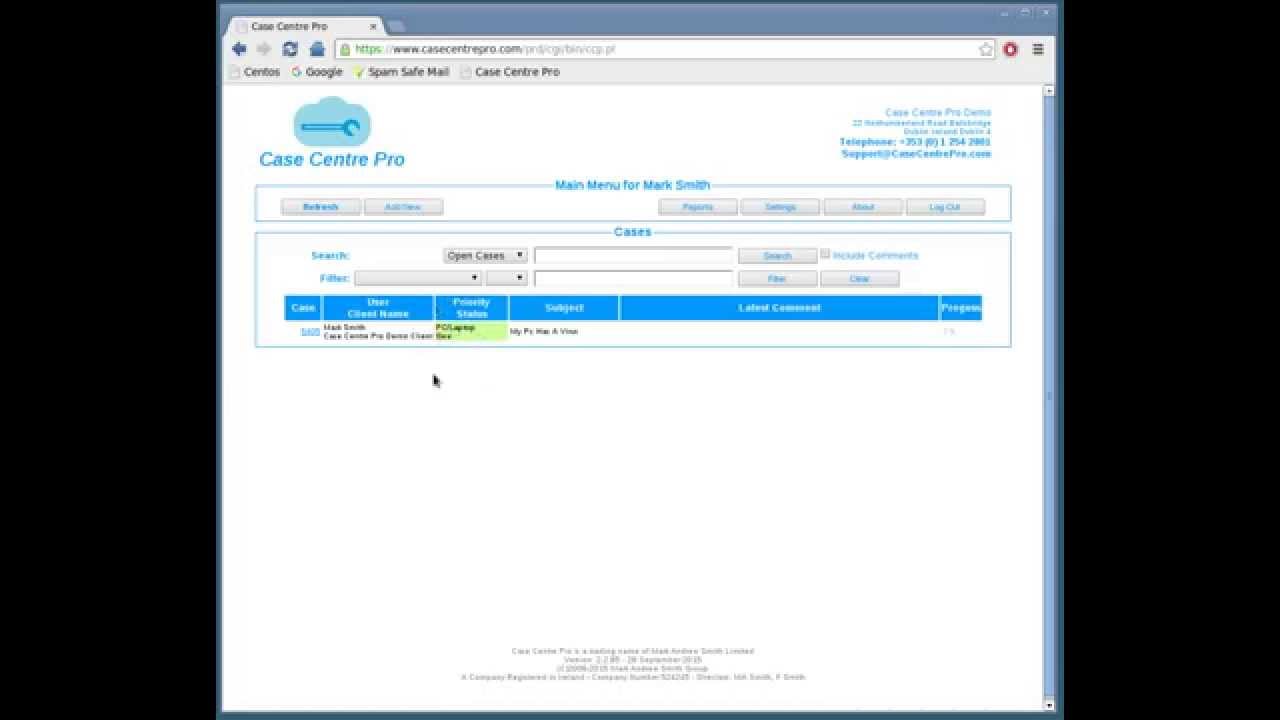Click the About button
Viewport: 1280px width, 720px height.
coord(863,207)
